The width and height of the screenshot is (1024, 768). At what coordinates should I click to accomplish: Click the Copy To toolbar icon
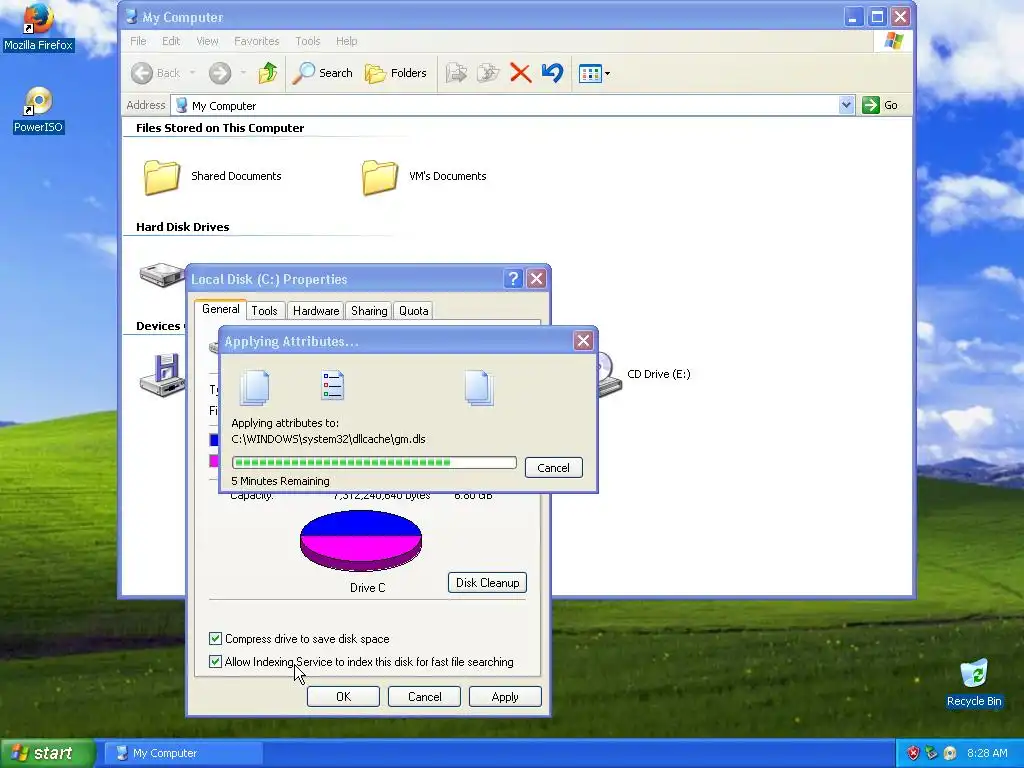[488, 73]
